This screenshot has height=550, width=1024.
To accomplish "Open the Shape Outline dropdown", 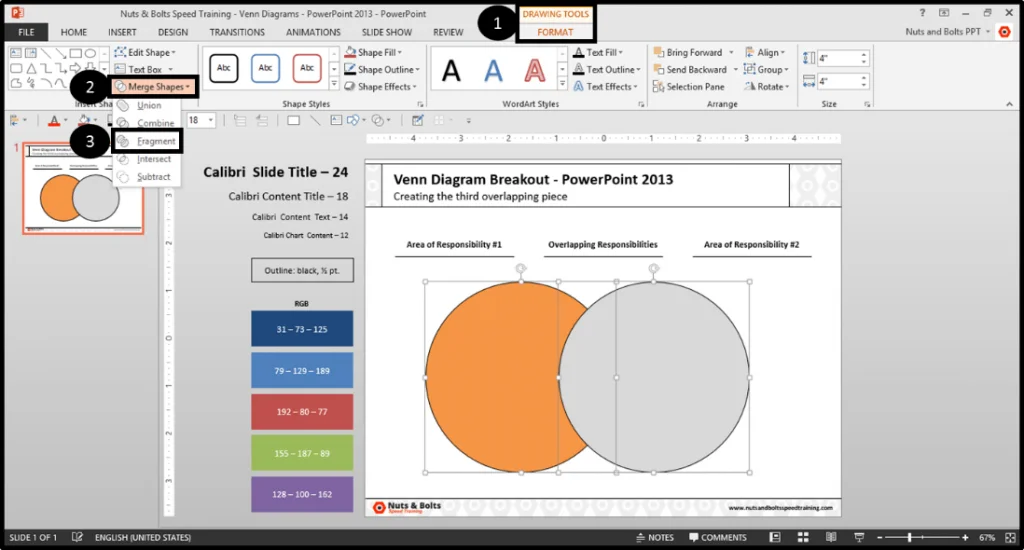I will 382,69.
